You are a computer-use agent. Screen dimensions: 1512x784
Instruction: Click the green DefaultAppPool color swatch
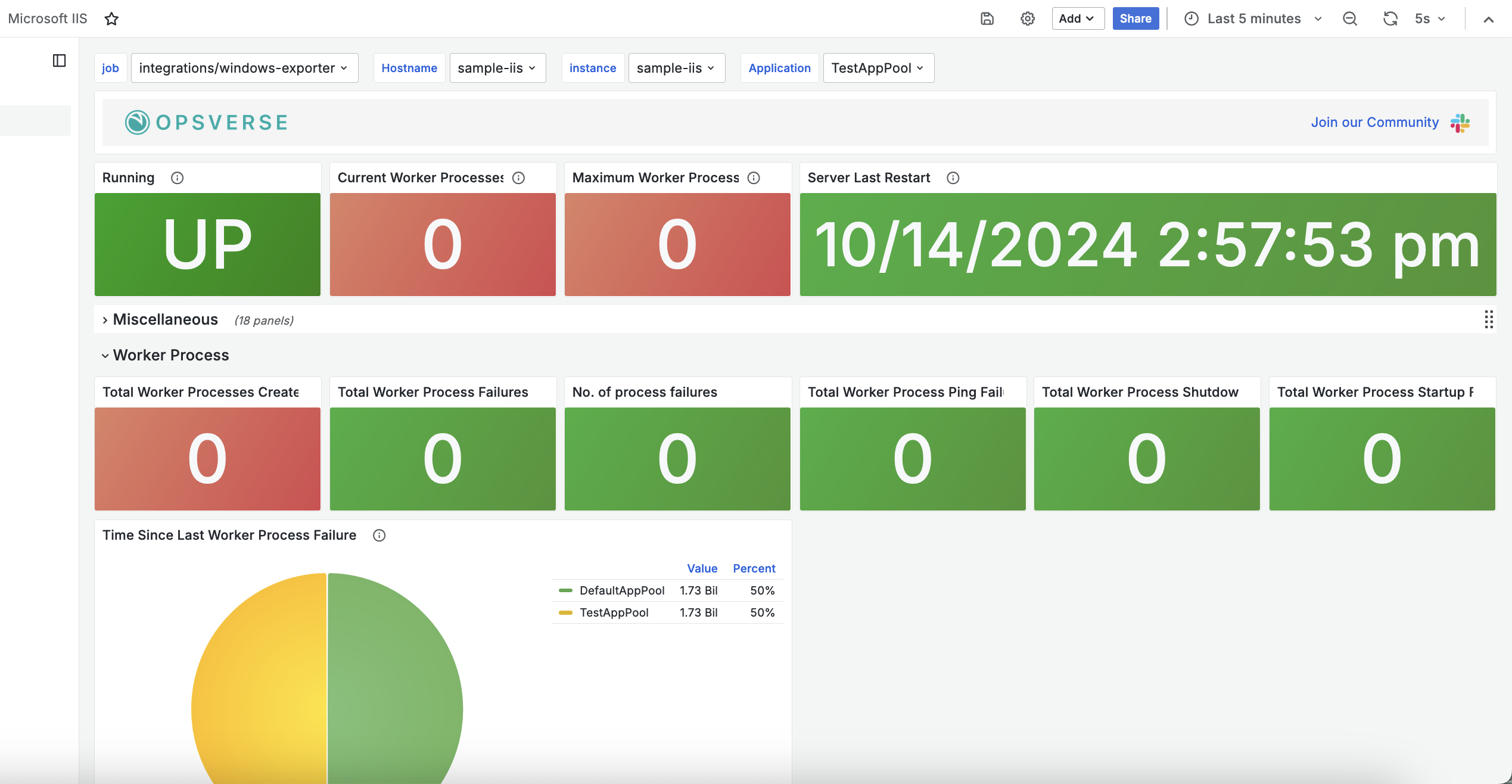point(564,590)
